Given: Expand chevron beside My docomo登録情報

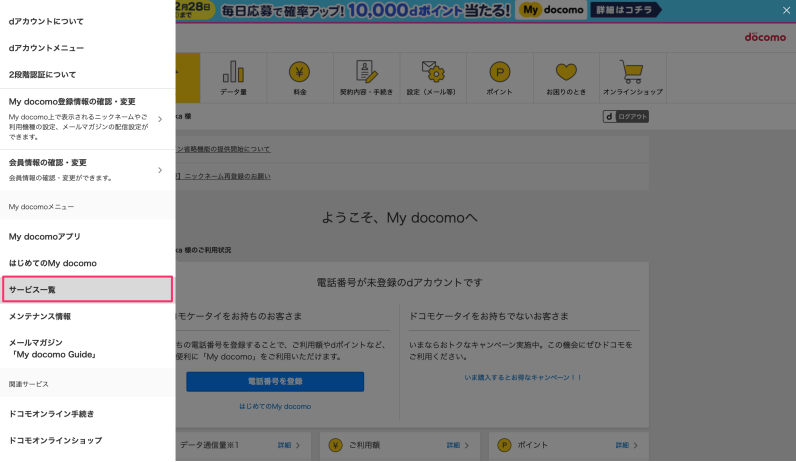Looking at the screenshot, I should tap(160, 119).
